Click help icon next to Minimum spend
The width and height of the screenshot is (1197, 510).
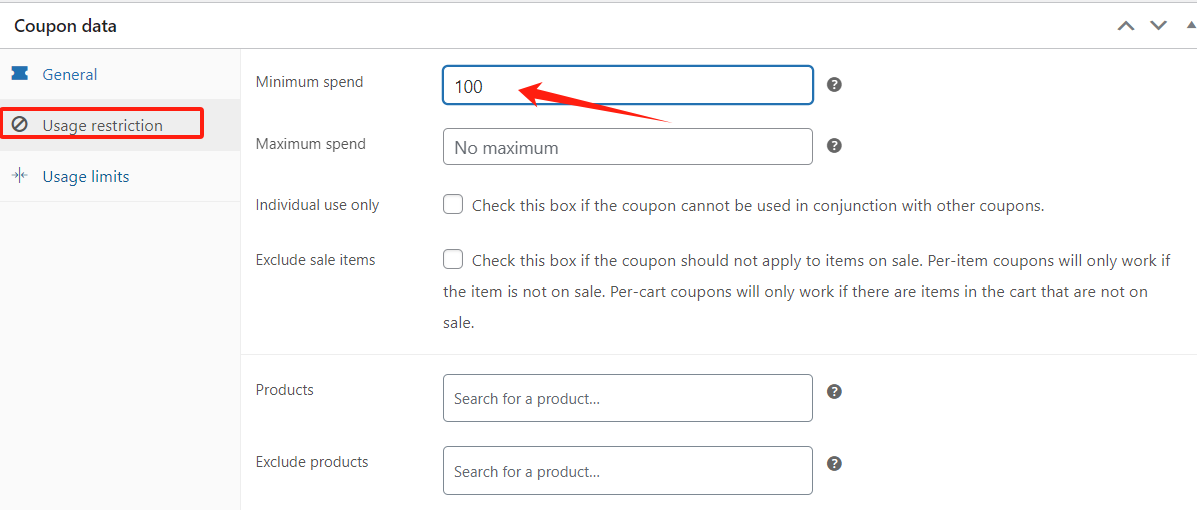[x=834, y=85]
